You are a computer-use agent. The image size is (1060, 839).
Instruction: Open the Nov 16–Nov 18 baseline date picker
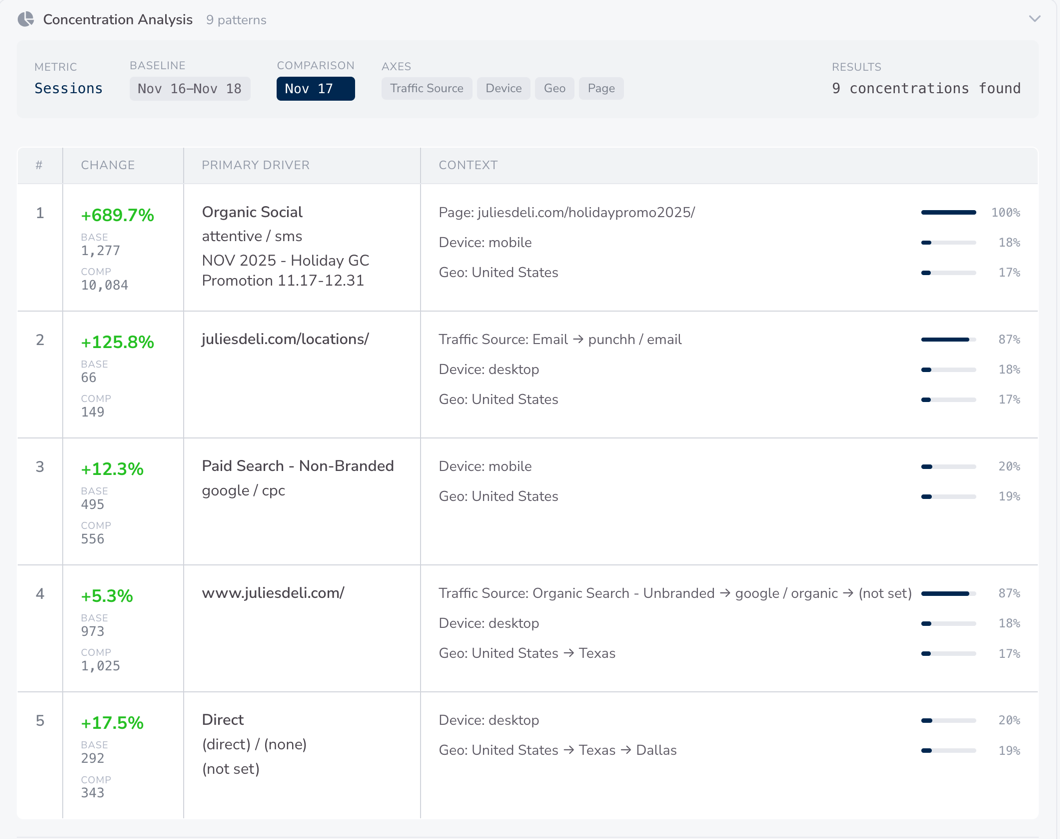[190, 88]
